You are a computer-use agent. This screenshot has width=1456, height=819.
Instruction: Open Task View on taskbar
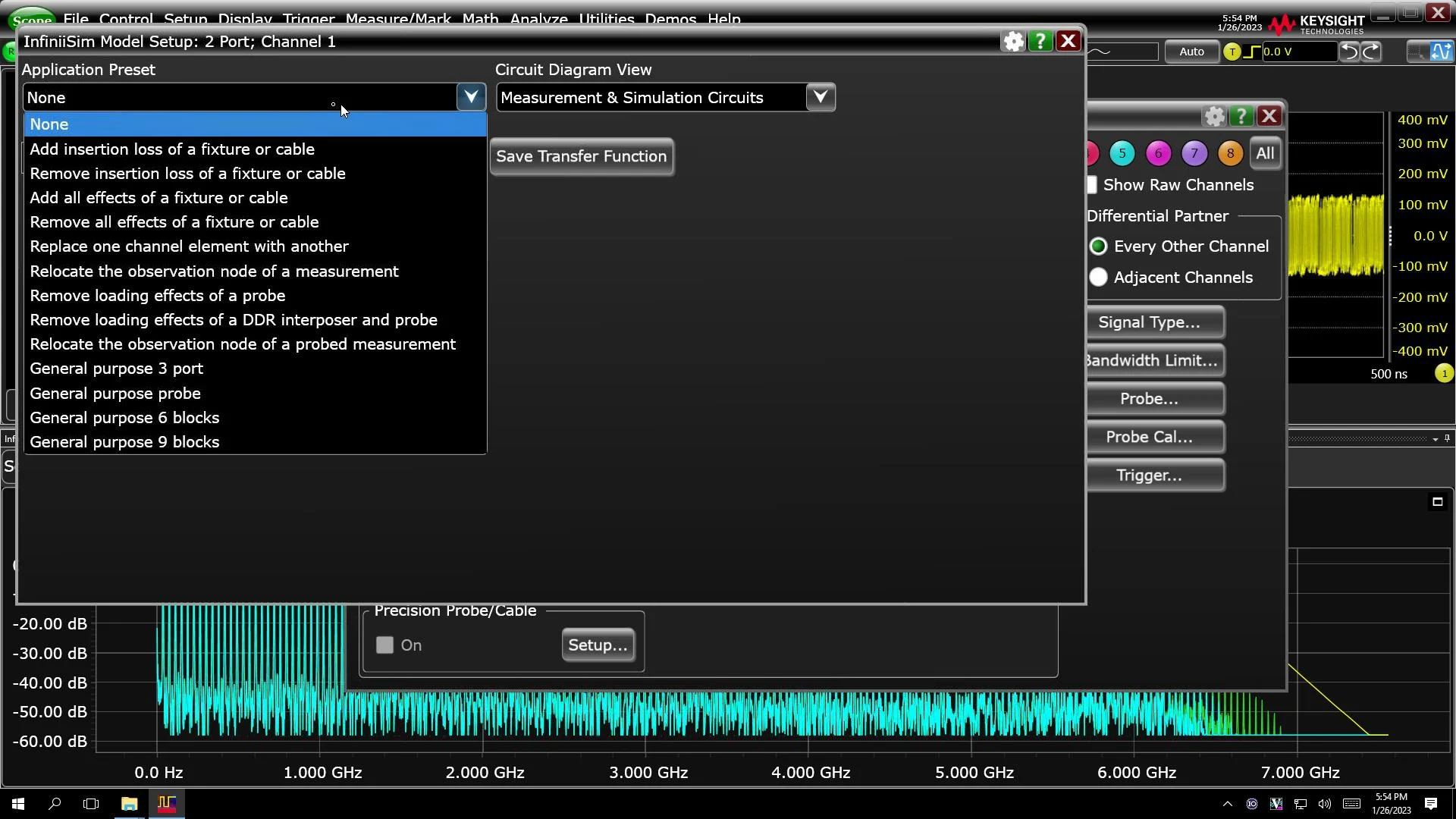(x=91, y=804)
